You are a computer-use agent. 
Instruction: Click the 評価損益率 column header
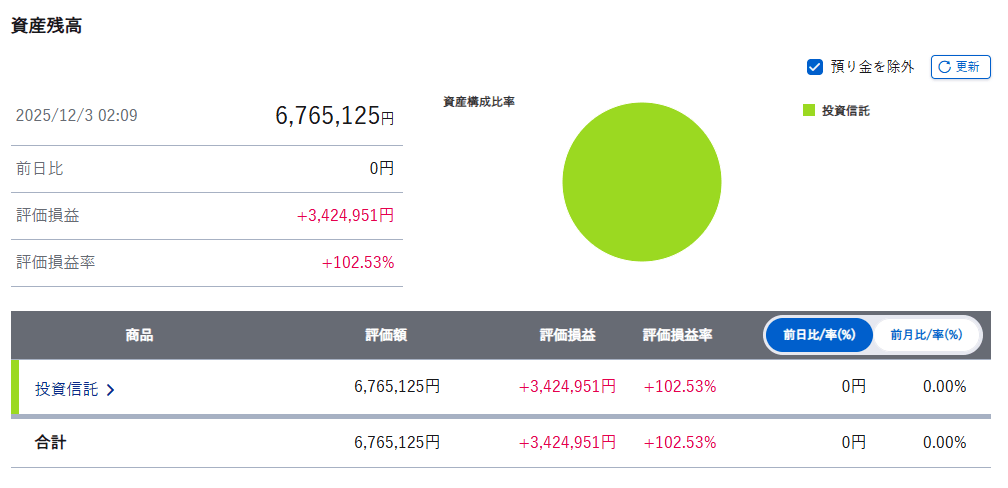677,335
